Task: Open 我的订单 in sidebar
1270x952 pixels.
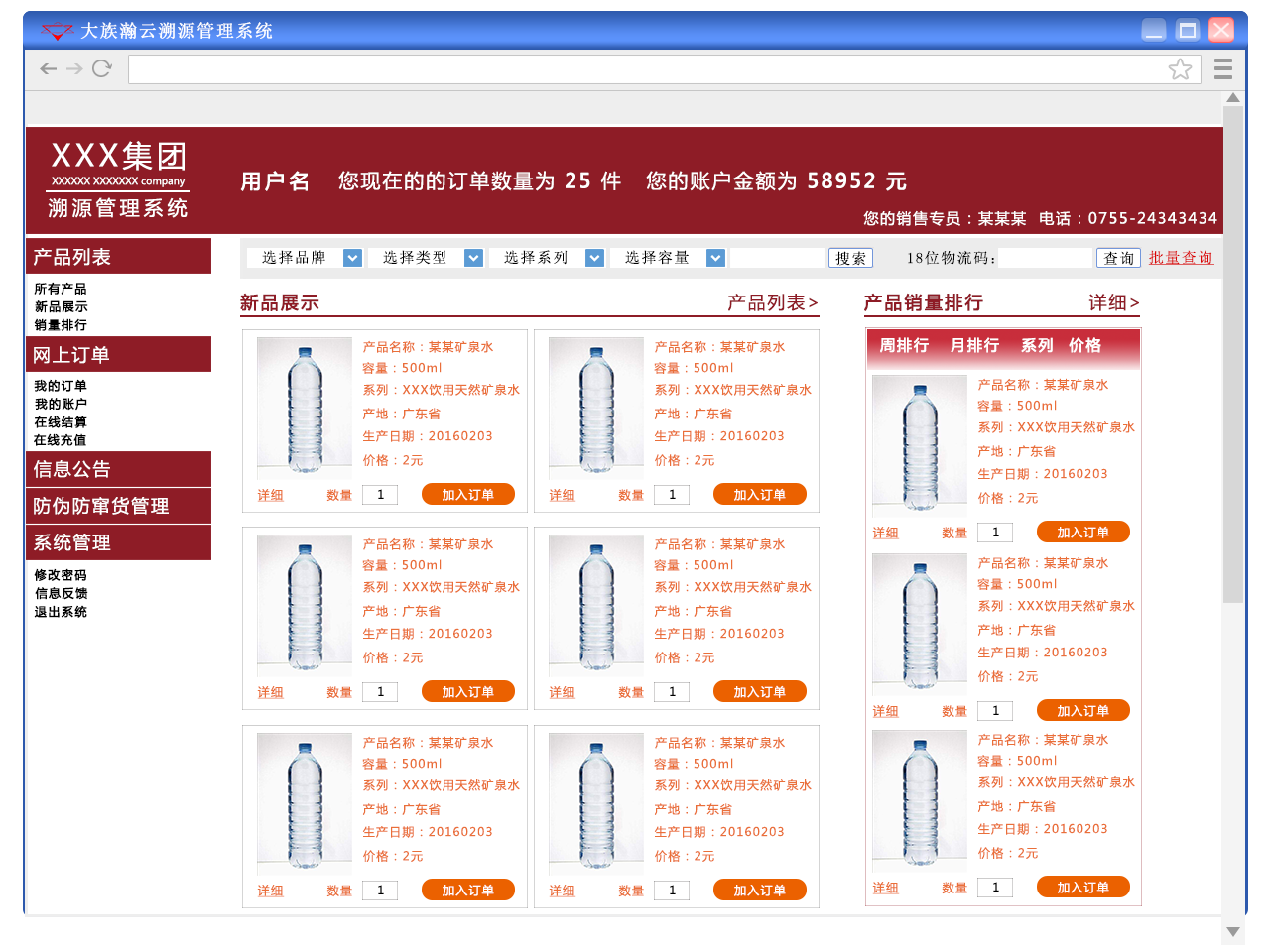Action: tap(61, 386)
